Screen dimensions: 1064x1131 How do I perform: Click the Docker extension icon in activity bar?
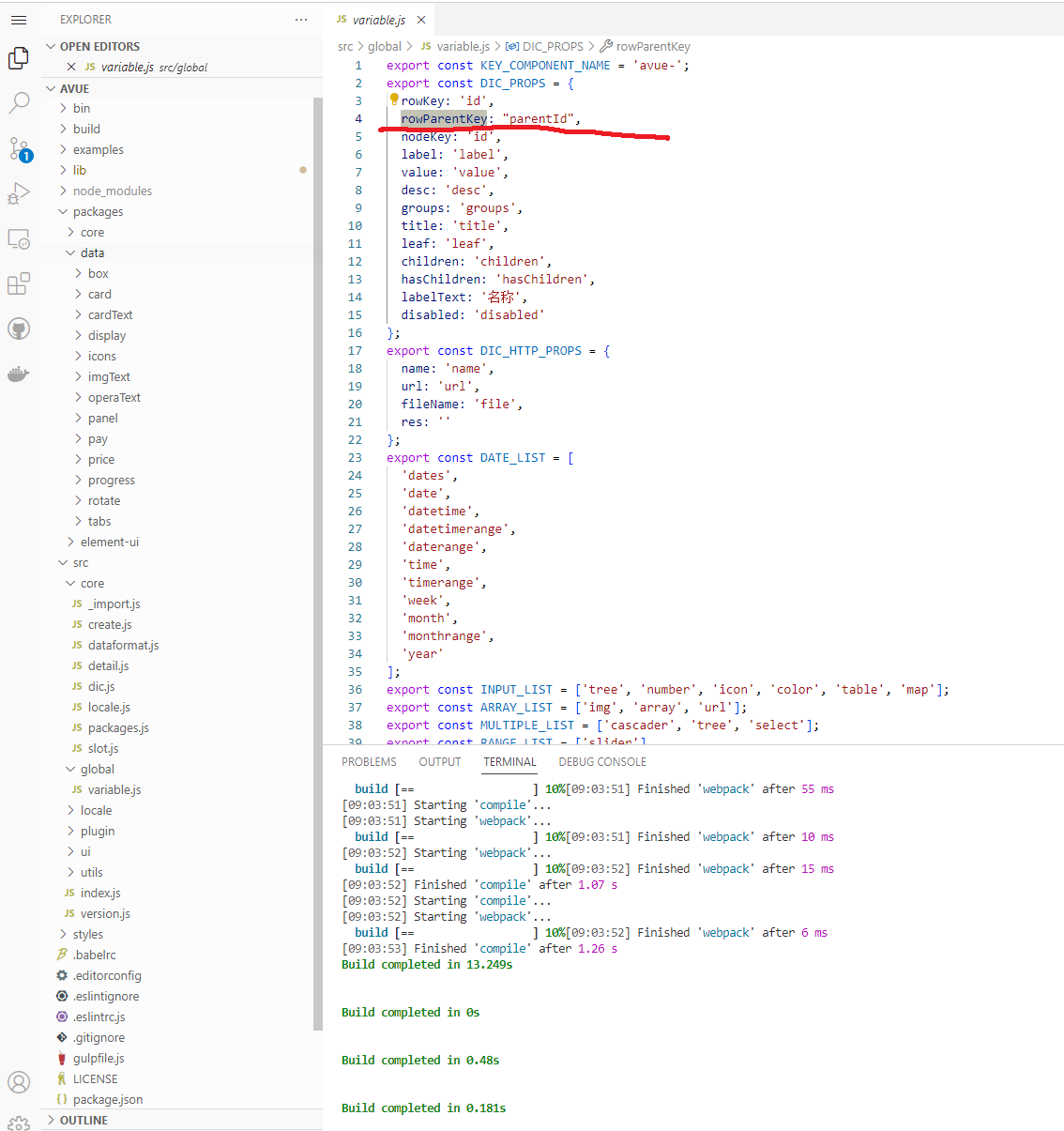tap(18, 374)
